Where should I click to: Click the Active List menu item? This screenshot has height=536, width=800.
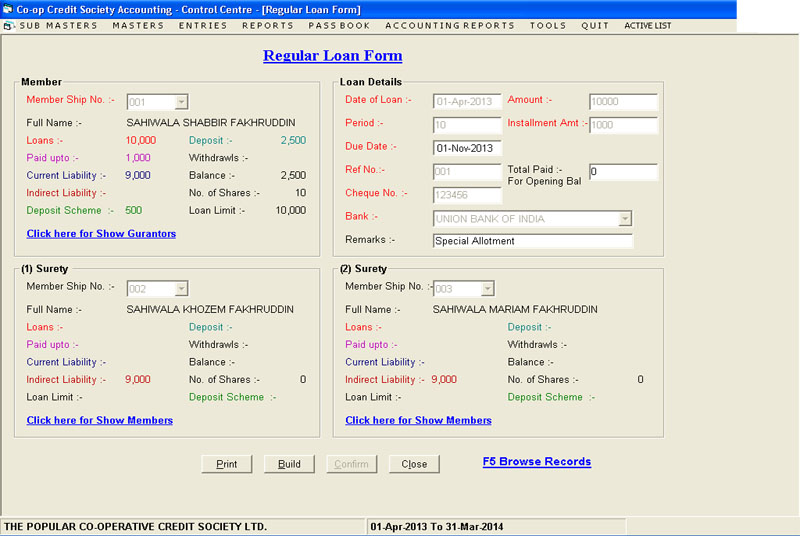[647, 26]
